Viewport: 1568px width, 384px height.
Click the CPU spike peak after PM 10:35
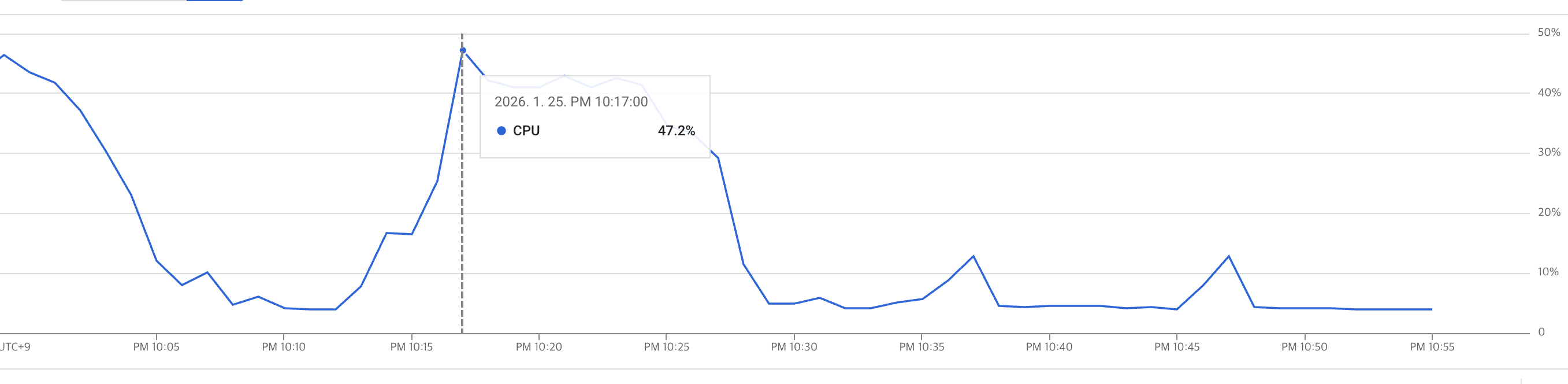973,256
